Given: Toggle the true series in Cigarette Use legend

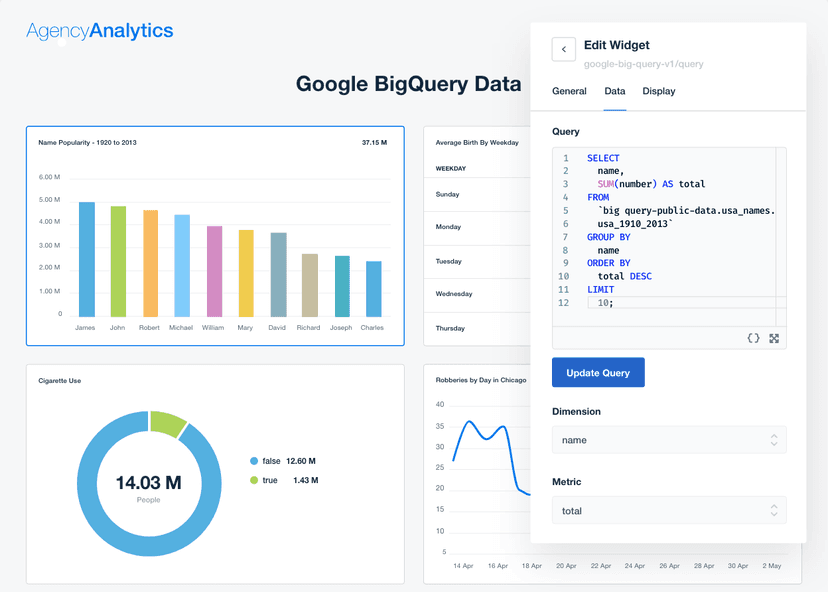Looking at the screenshot, I should click(269, 479).
